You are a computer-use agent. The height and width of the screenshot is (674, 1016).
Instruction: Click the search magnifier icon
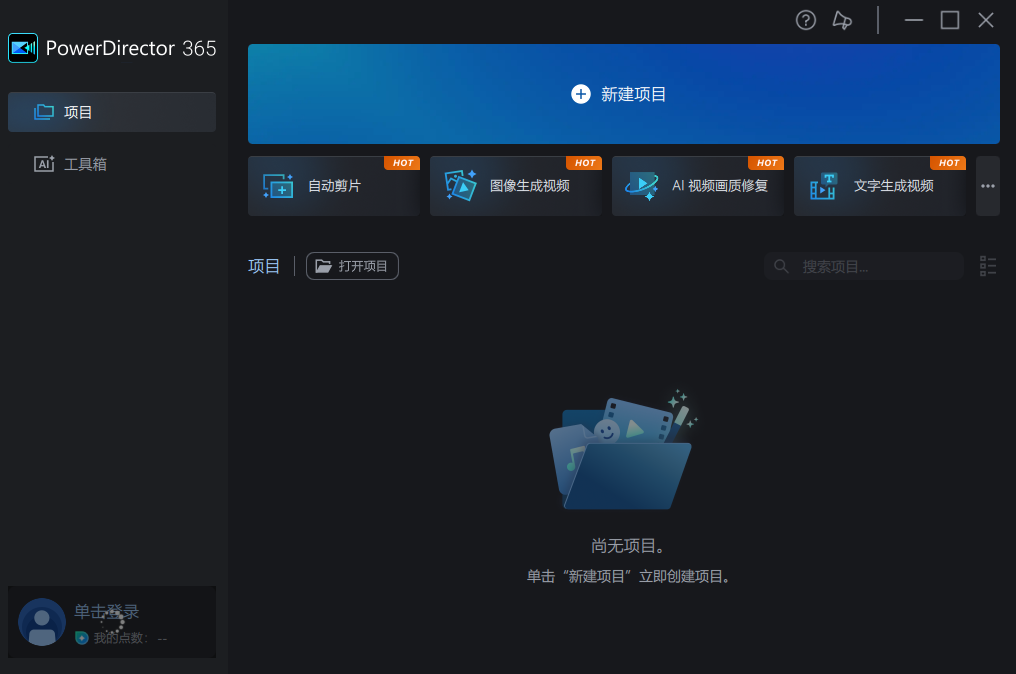point(780,266)
